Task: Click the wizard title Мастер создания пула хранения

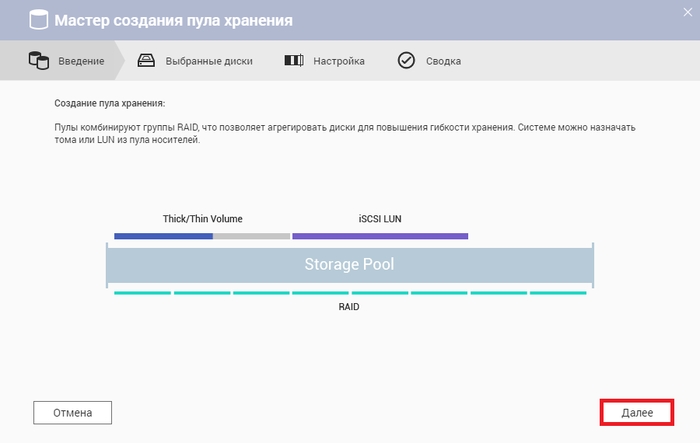Action: 174,21
